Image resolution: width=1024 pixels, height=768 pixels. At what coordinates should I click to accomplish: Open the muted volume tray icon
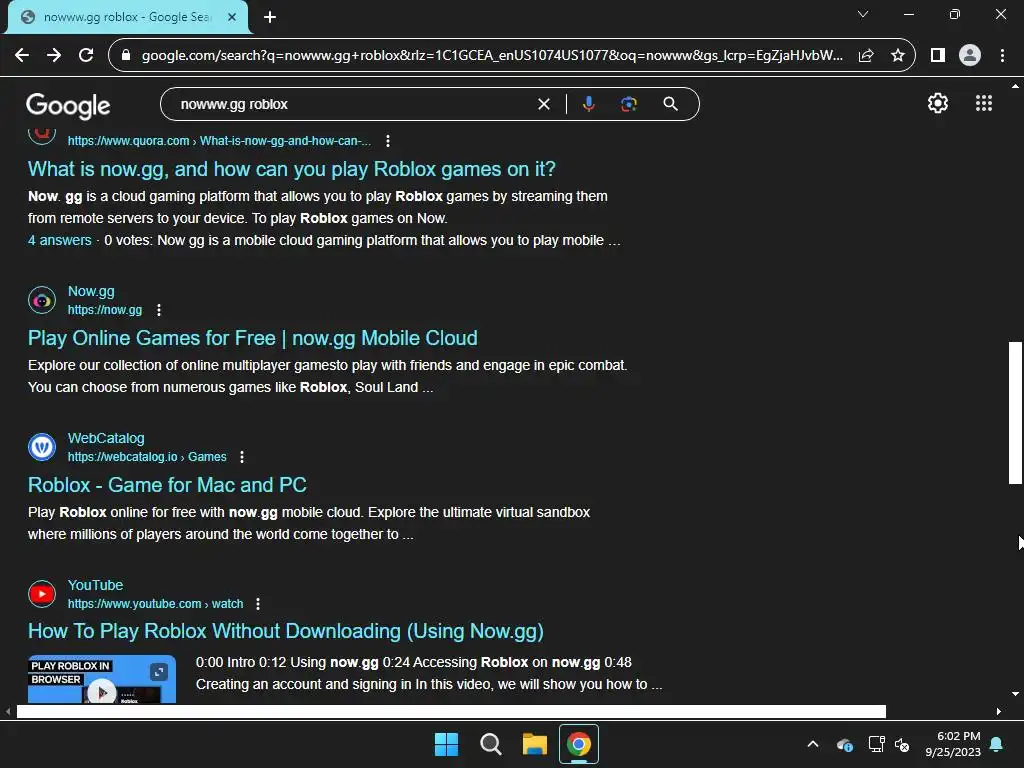tap(903, 744)
